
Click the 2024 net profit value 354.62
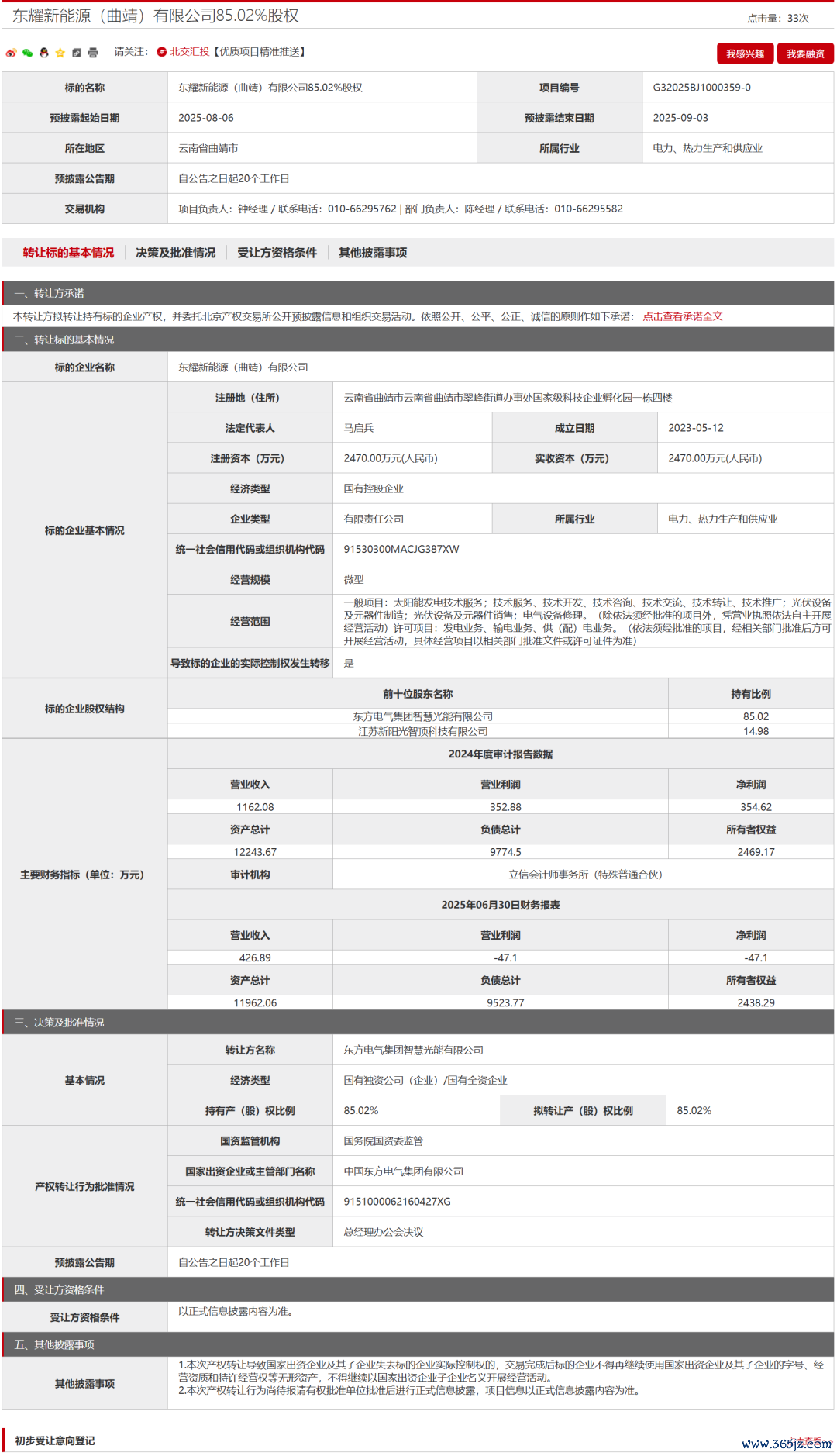click(x=756, y=807)
